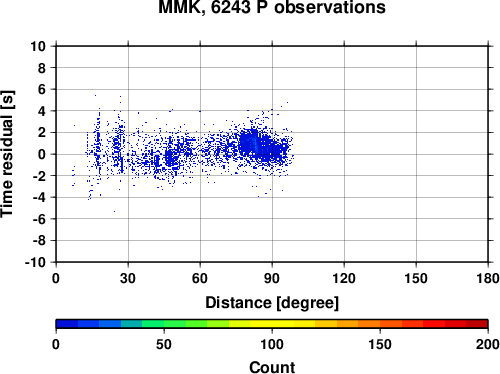Image resolution: width=500 pixels, height=374 pixels.
Task: Click x-axis tick label '90'
Action: point(272,278)
